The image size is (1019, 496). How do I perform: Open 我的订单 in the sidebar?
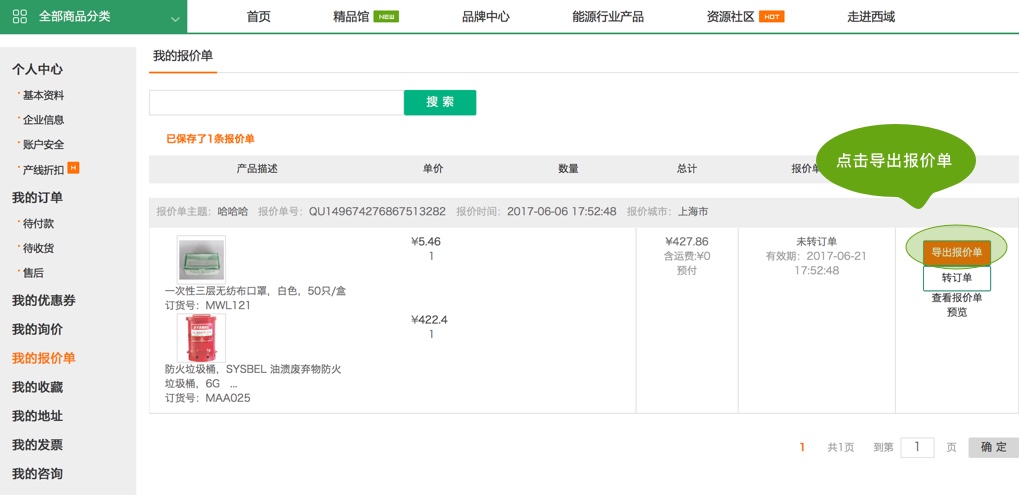[37, 197]
